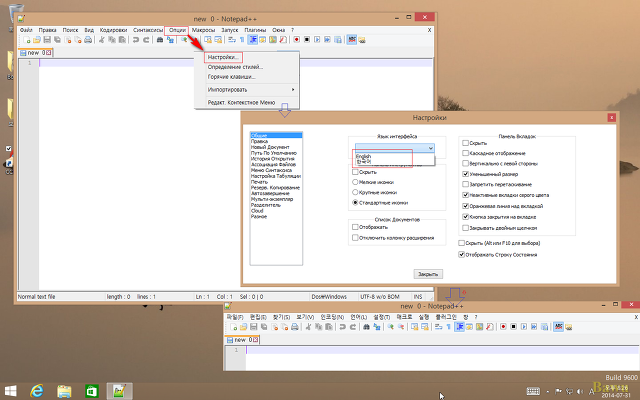Screen dimensions: 640x400
Task: Uncheck Отображать Строку Состояния checkbox
Action: click(x=462, y=254)
